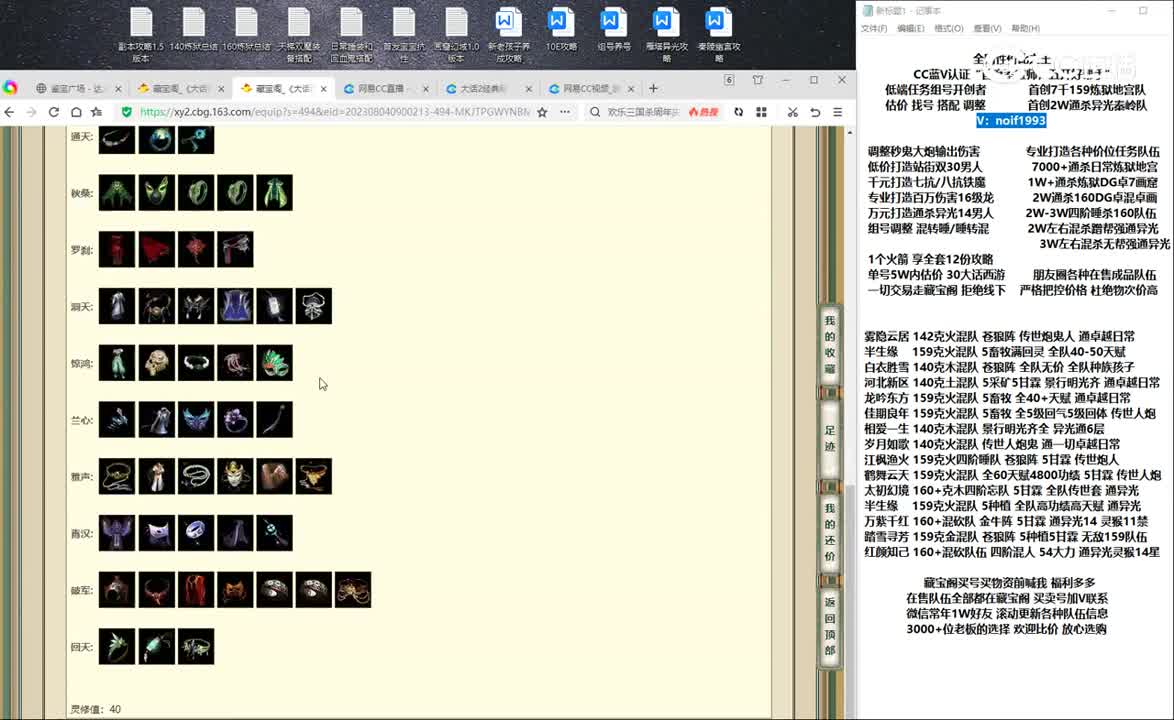Open Notepad 查看(V) menu
Image resolution: width=1174 pixels, height=720 pixels.
click(x=987, y=28)
